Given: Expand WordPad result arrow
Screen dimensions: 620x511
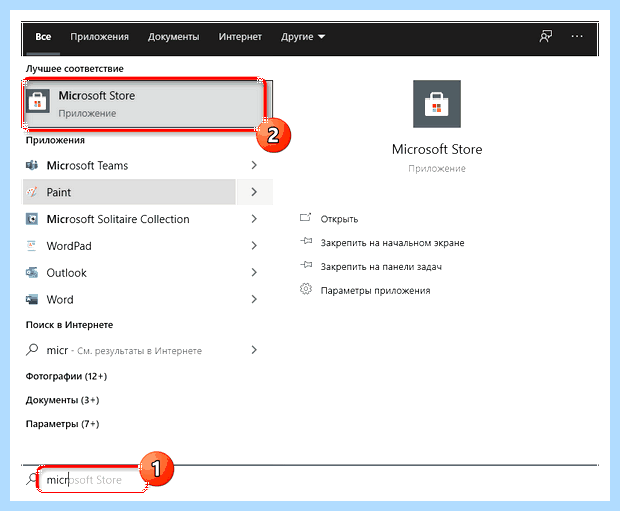Looking at the screenshot, I should [x=254, y=246].
